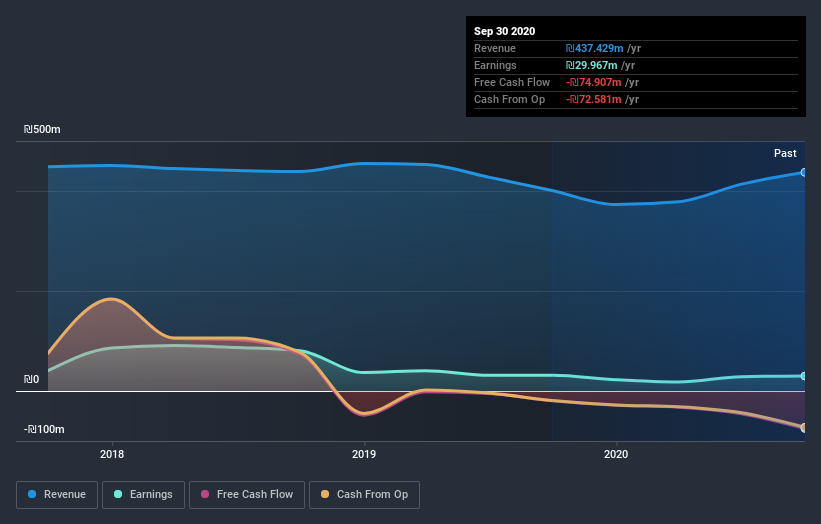The height and width of the screenshot is (524, 821).
Task: Click the -₪72.581m cash from op value
Action: 594,99
